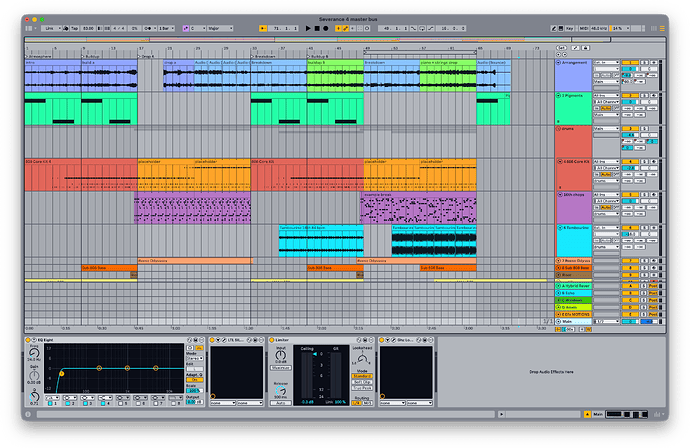Screen dimensions: 690x448
Task: Click the Stop transport button
Action: coord(317,28)
